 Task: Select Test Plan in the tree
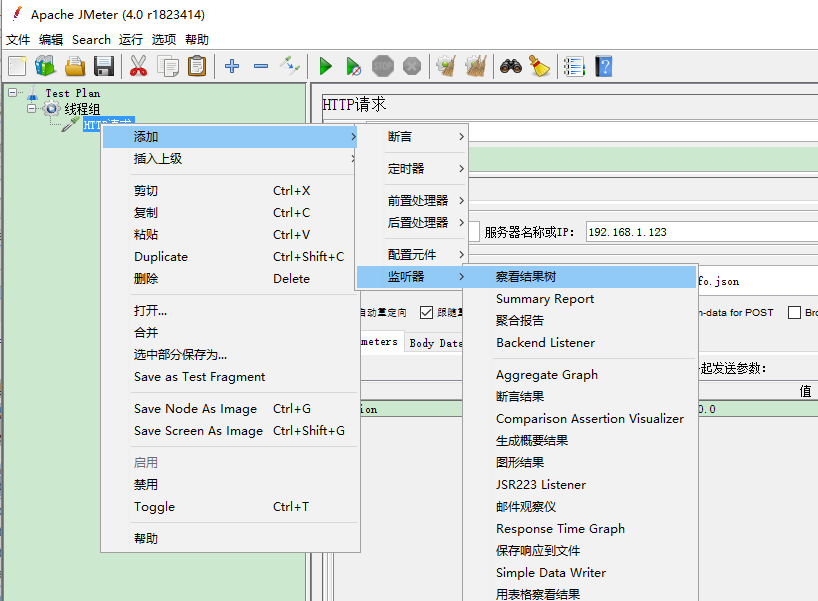coord(73,93)
